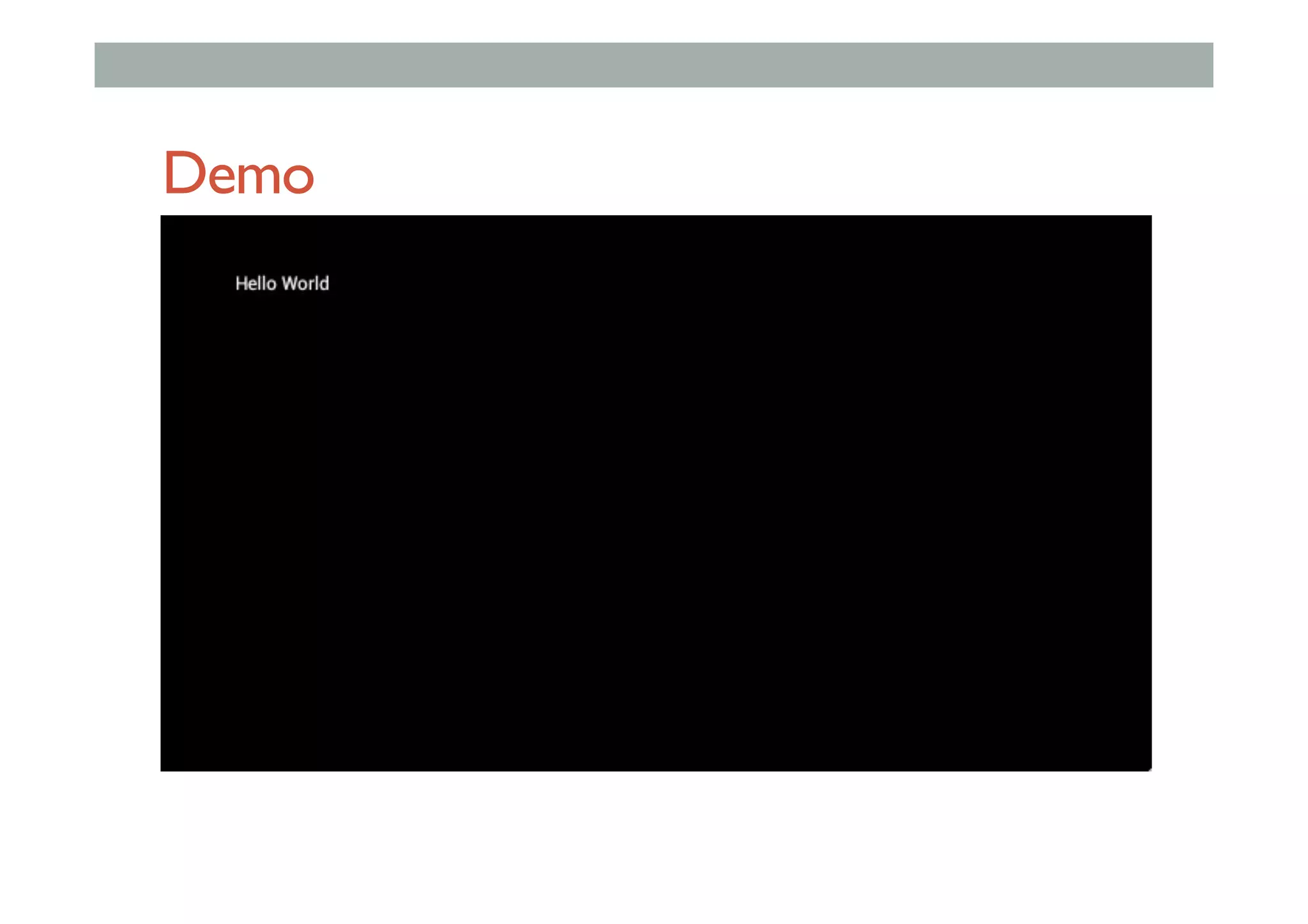Click the center of the black demo screen

click(656, 493)
